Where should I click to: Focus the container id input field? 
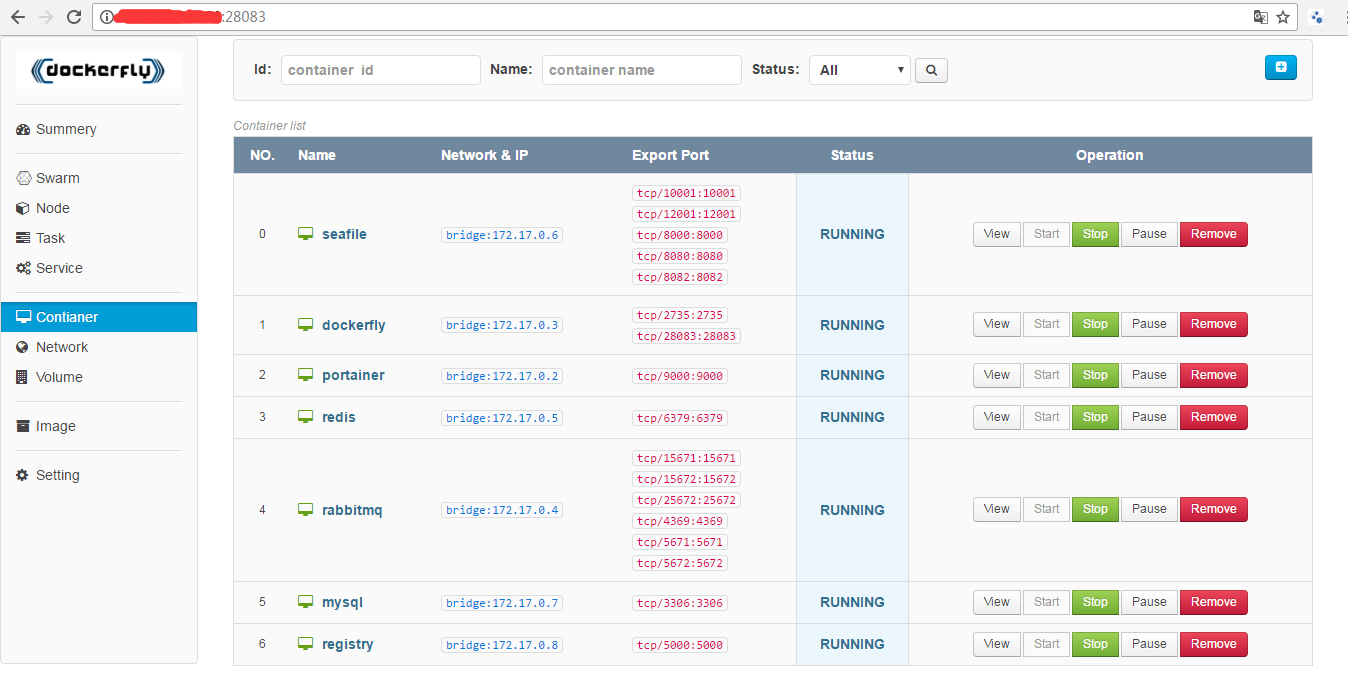(381, 70)
